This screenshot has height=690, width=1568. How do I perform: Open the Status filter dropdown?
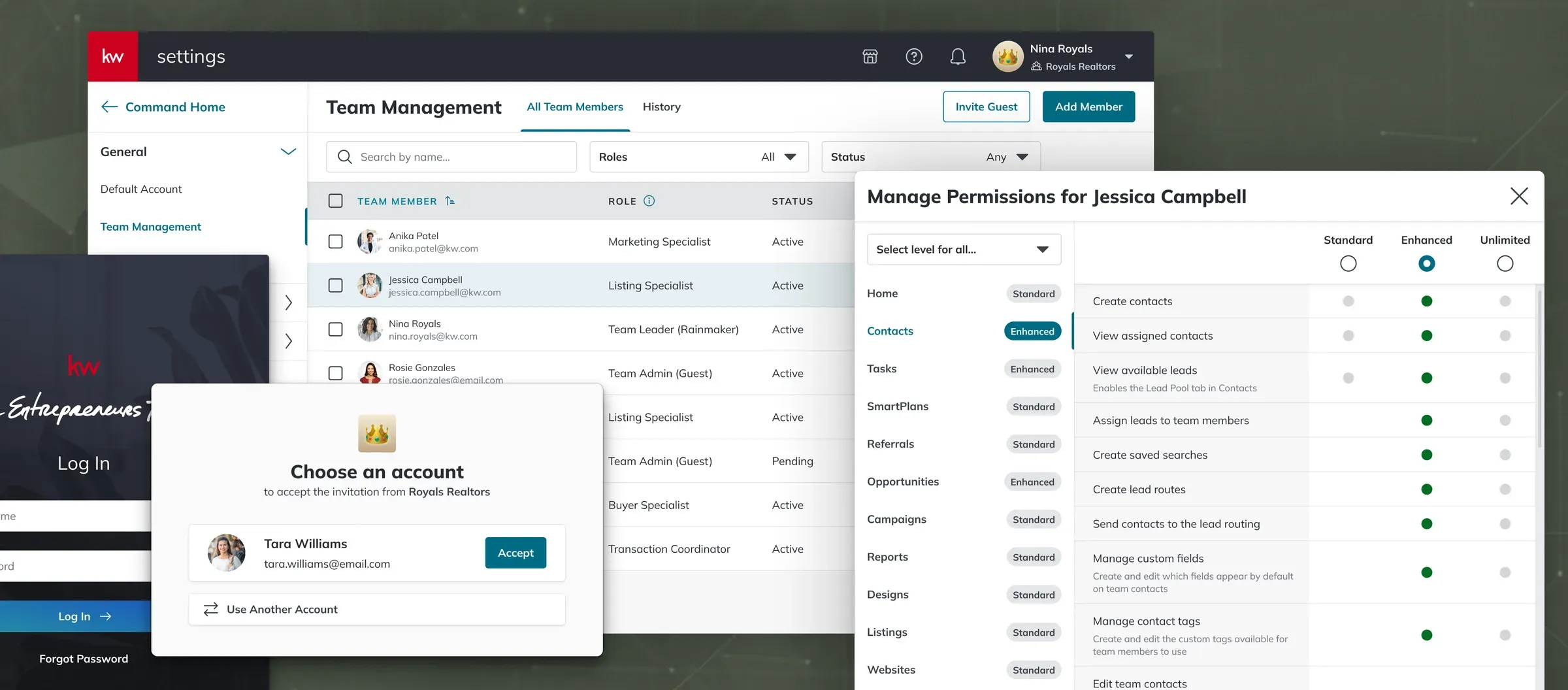(x=930, y=157)
